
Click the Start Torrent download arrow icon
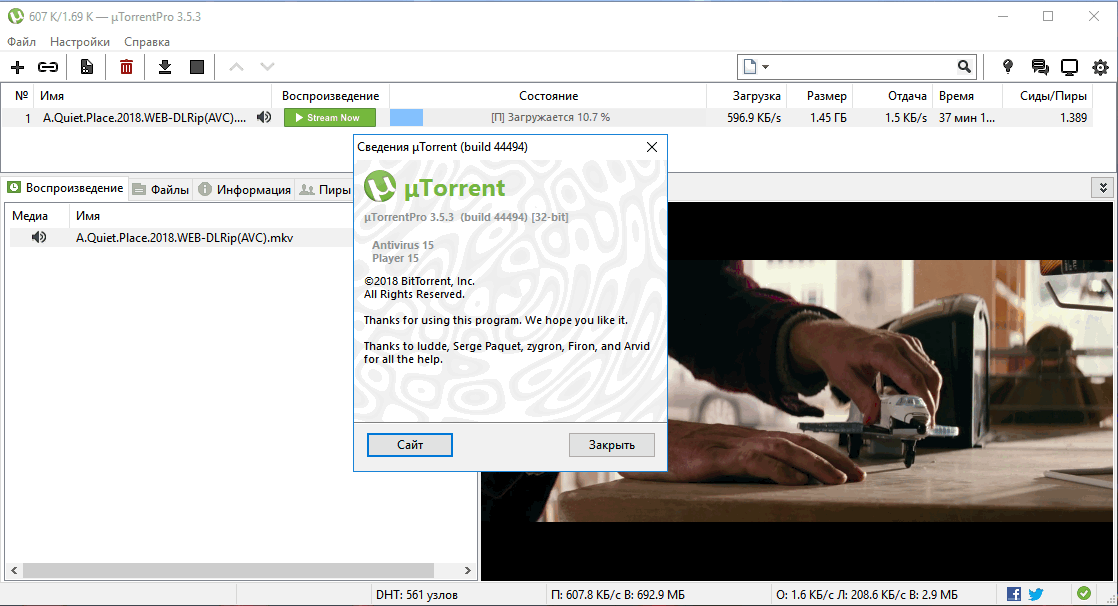(165, 67)
